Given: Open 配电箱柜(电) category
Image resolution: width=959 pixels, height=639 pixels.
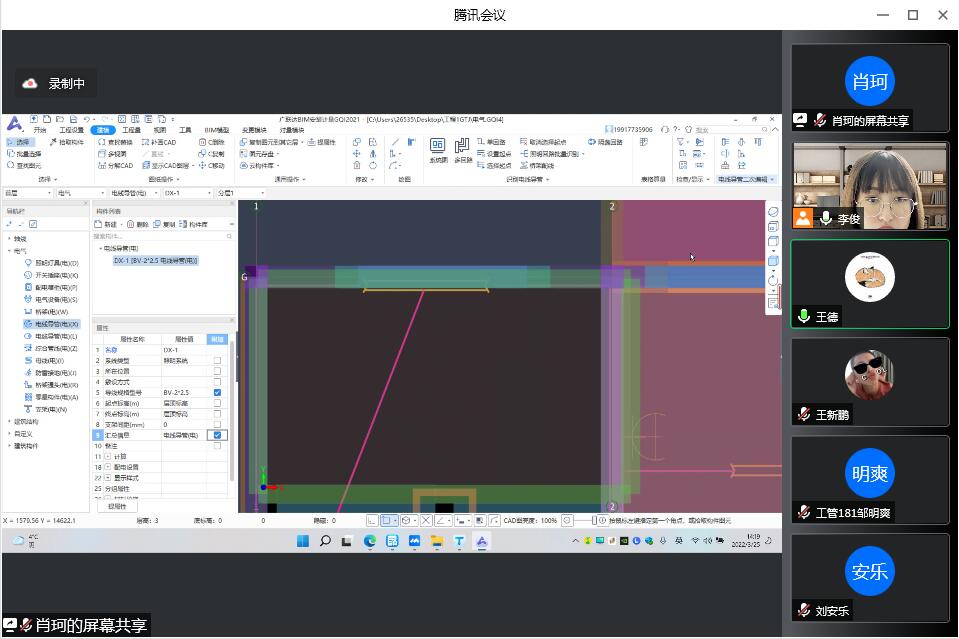Looking at the screenshot, I should [56, 287].
